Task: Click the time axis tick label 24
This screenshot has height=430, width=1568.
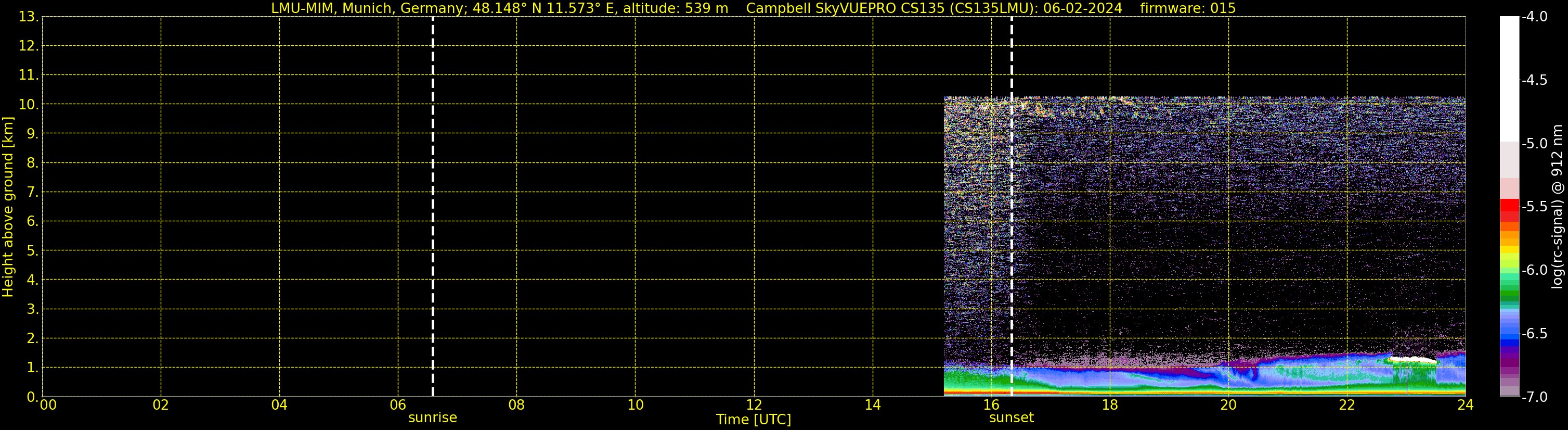Action: (x=1466, y=405)
